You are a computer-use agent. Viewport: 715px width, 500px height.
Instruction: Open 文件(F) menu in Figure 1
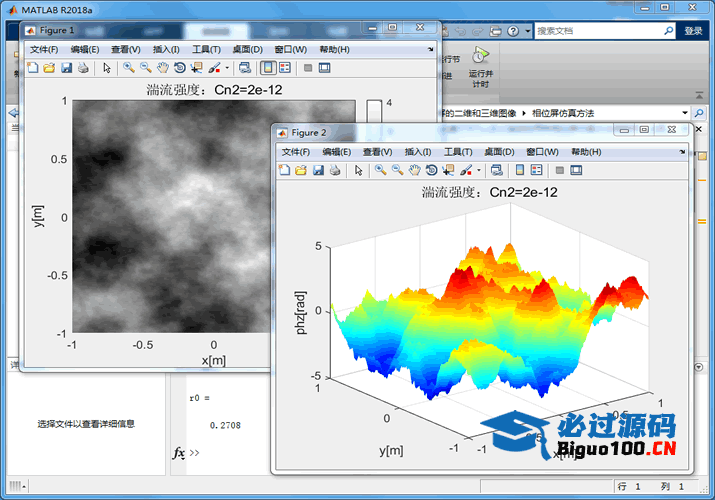coord(44,49)
